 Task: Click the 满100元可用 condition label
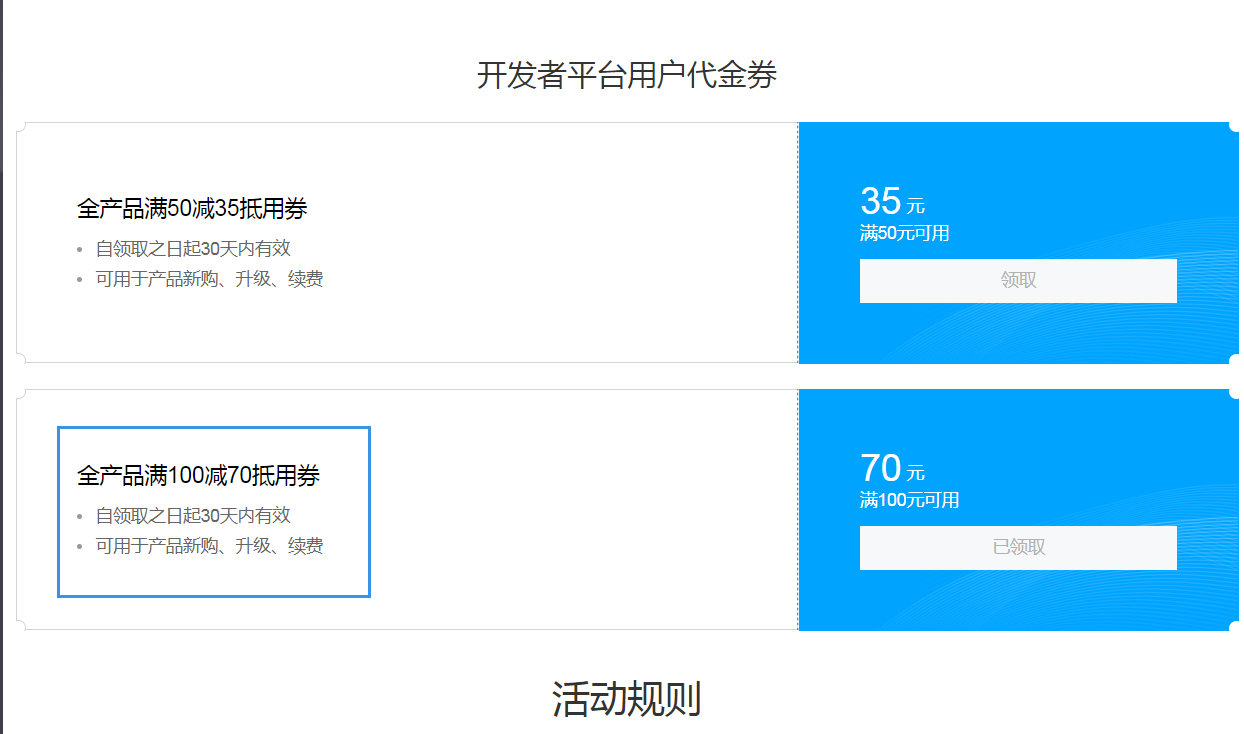(x=909, y=501)
